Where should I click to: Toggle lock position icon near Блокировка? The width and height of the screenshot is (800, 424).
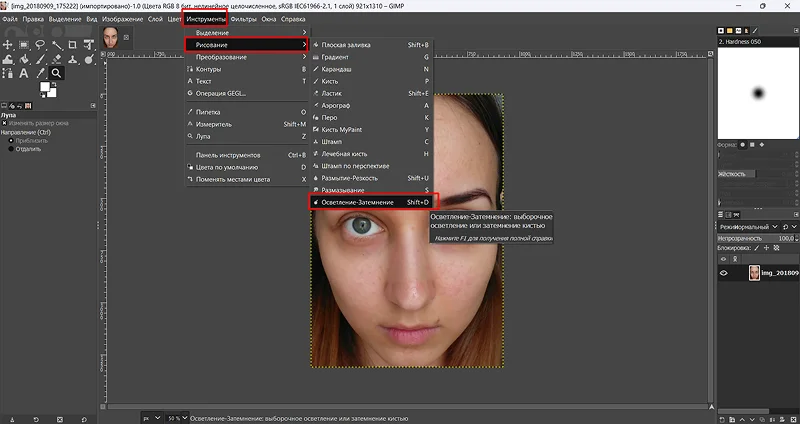point(767,248)
